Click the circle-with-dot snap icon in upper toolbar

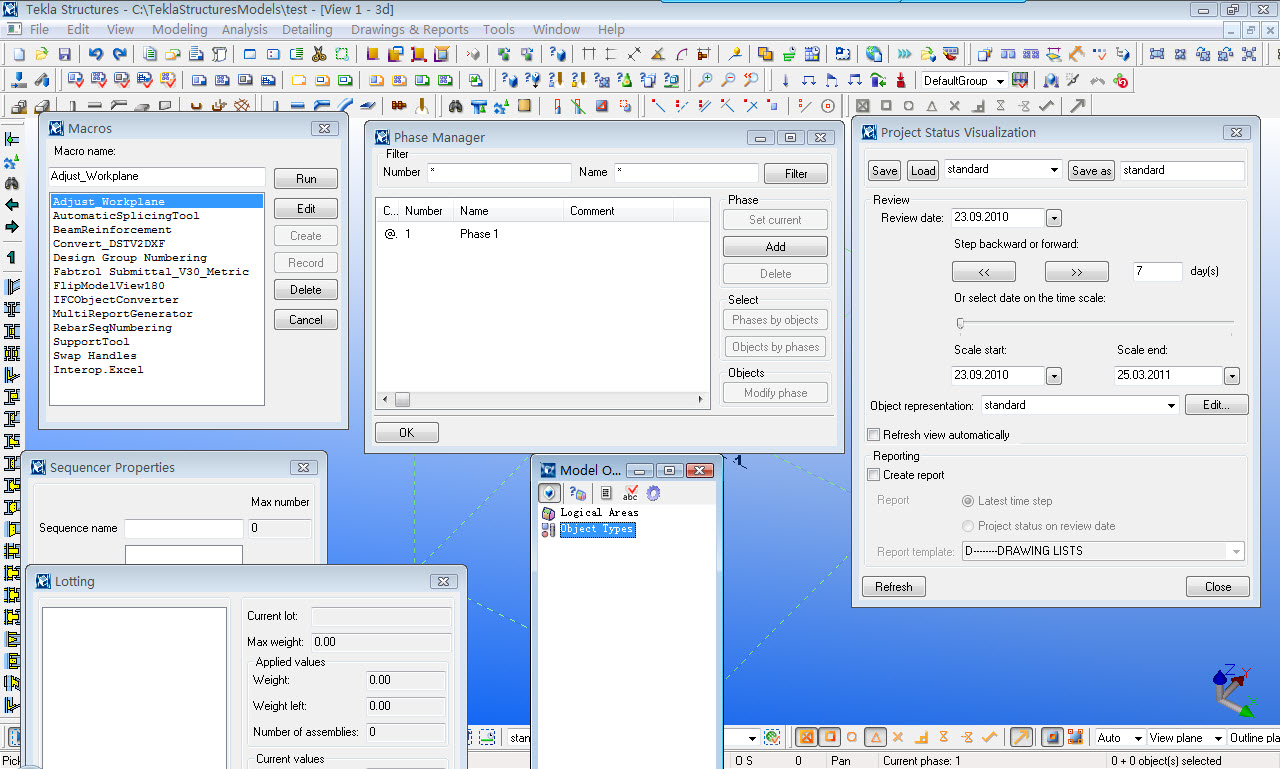[828, 105]
